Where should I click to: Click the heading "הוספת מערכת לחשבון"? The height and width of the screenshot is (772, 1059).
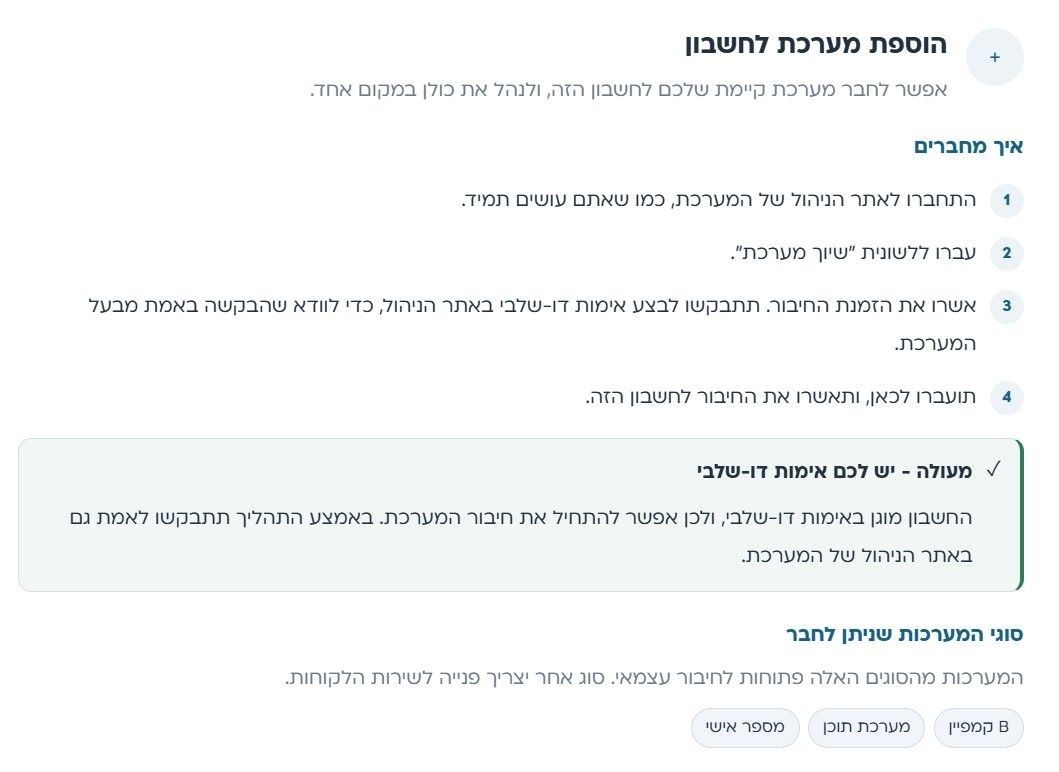[x=816, y=45]
